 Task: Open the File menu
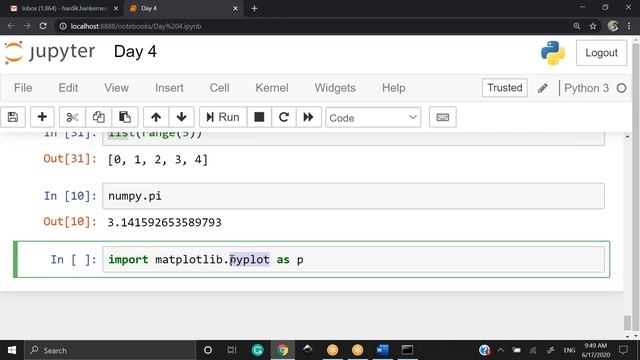pos(23,88)
